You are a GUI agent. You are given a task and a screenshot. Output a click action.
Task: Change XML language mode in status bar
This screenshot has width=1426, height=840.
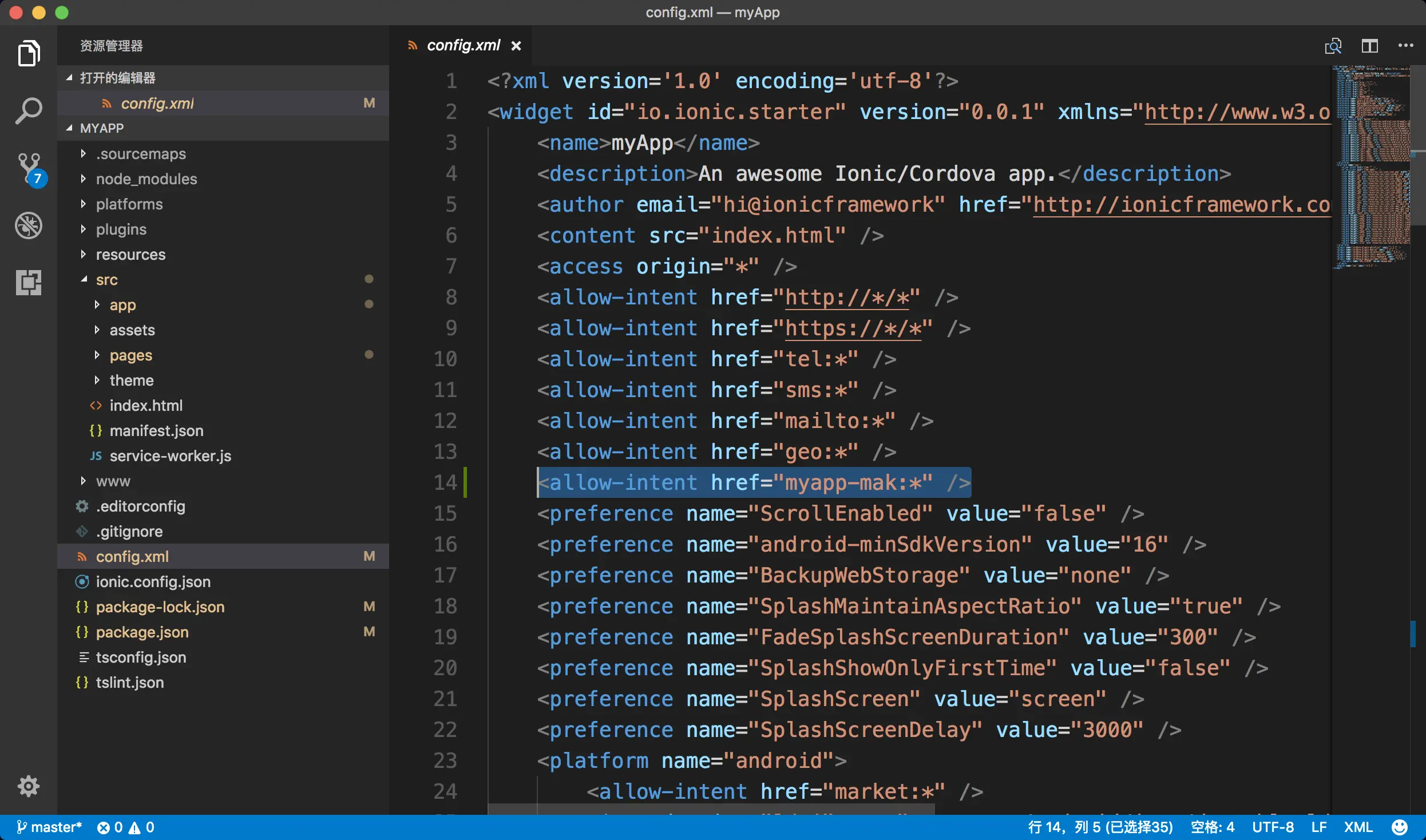[x=1358, y=827]
